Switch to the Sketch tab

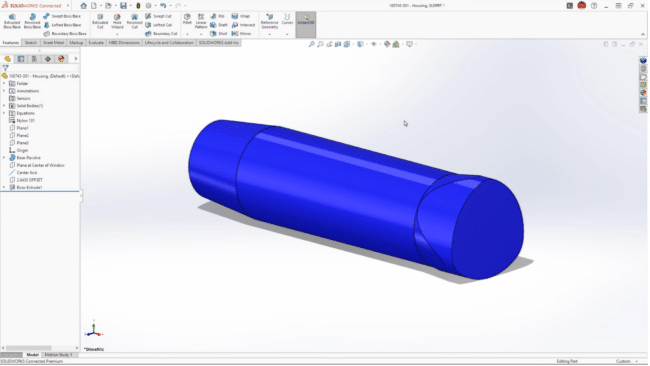[x=31, y=43]
